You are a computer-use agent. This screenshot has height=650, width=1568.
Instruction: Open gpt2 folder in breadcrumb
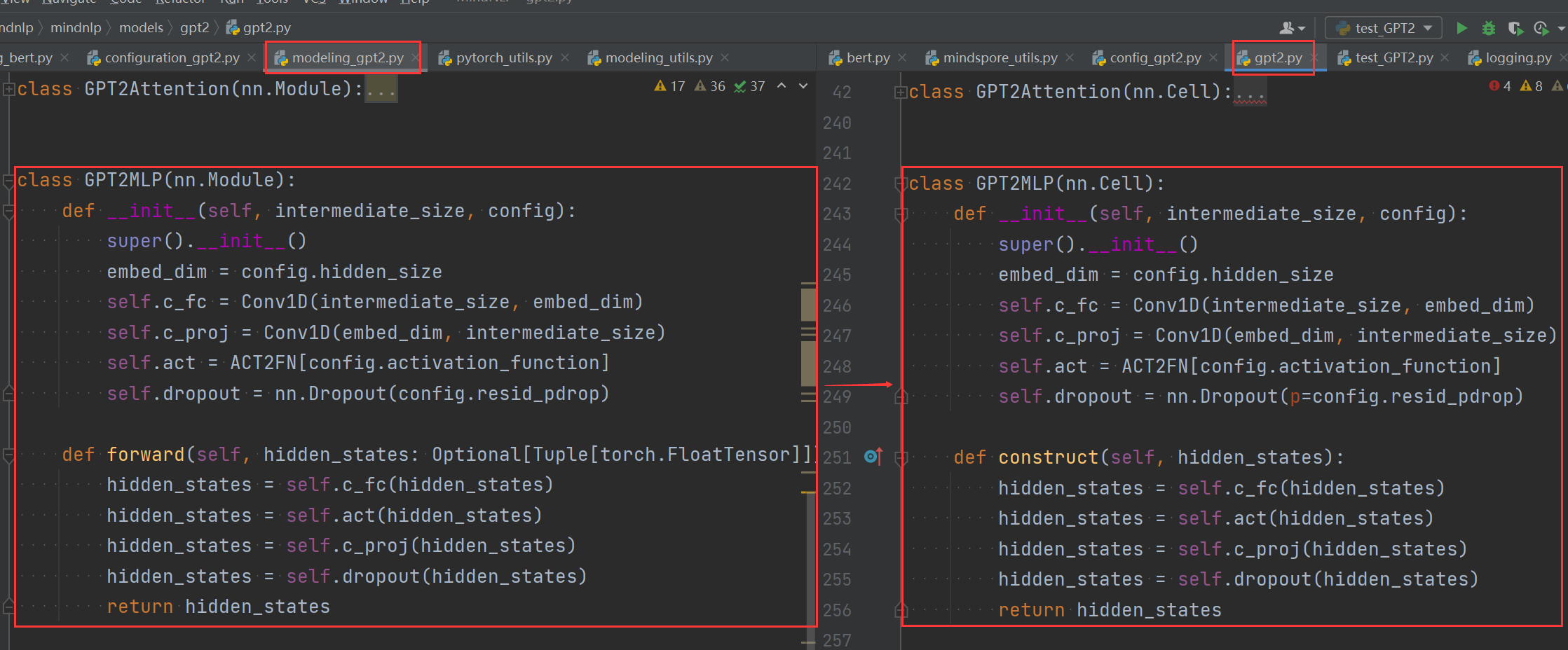click(x=195, y=28)
